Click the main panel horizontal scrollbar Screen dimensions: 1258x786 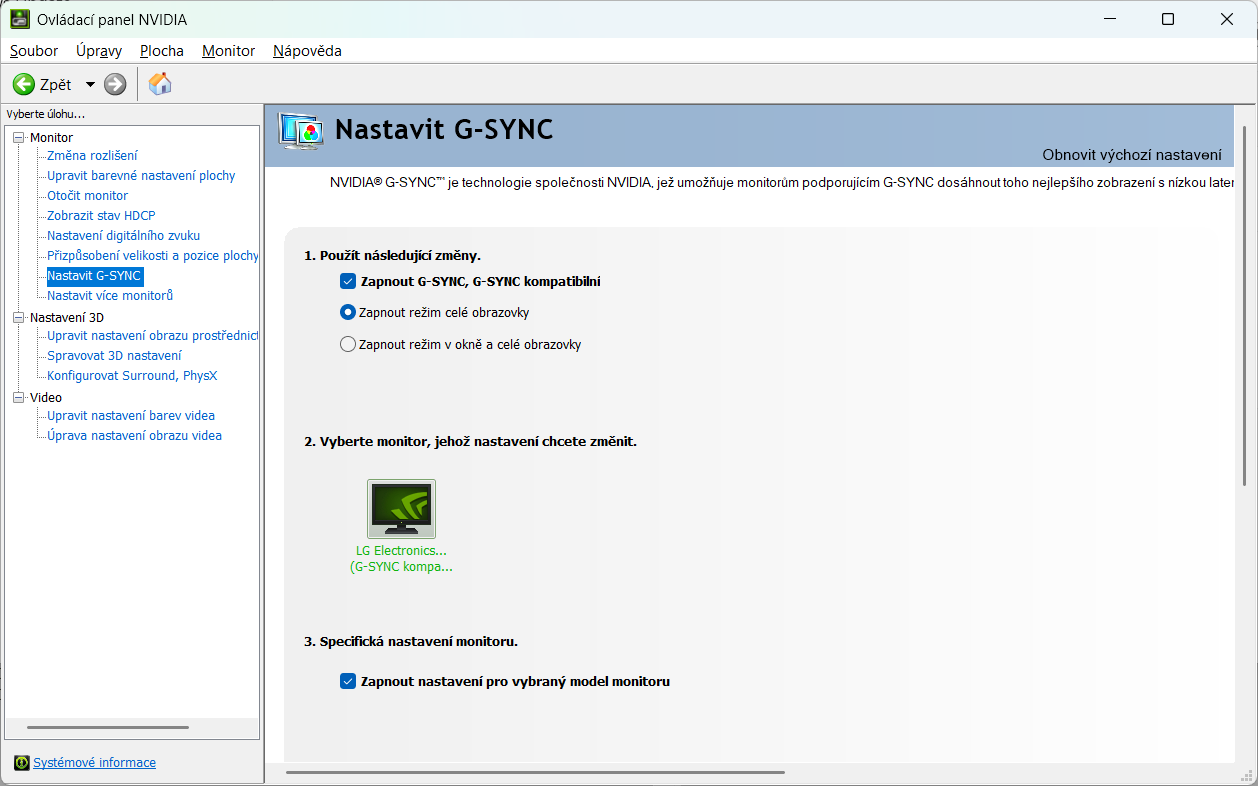[535, 772]
